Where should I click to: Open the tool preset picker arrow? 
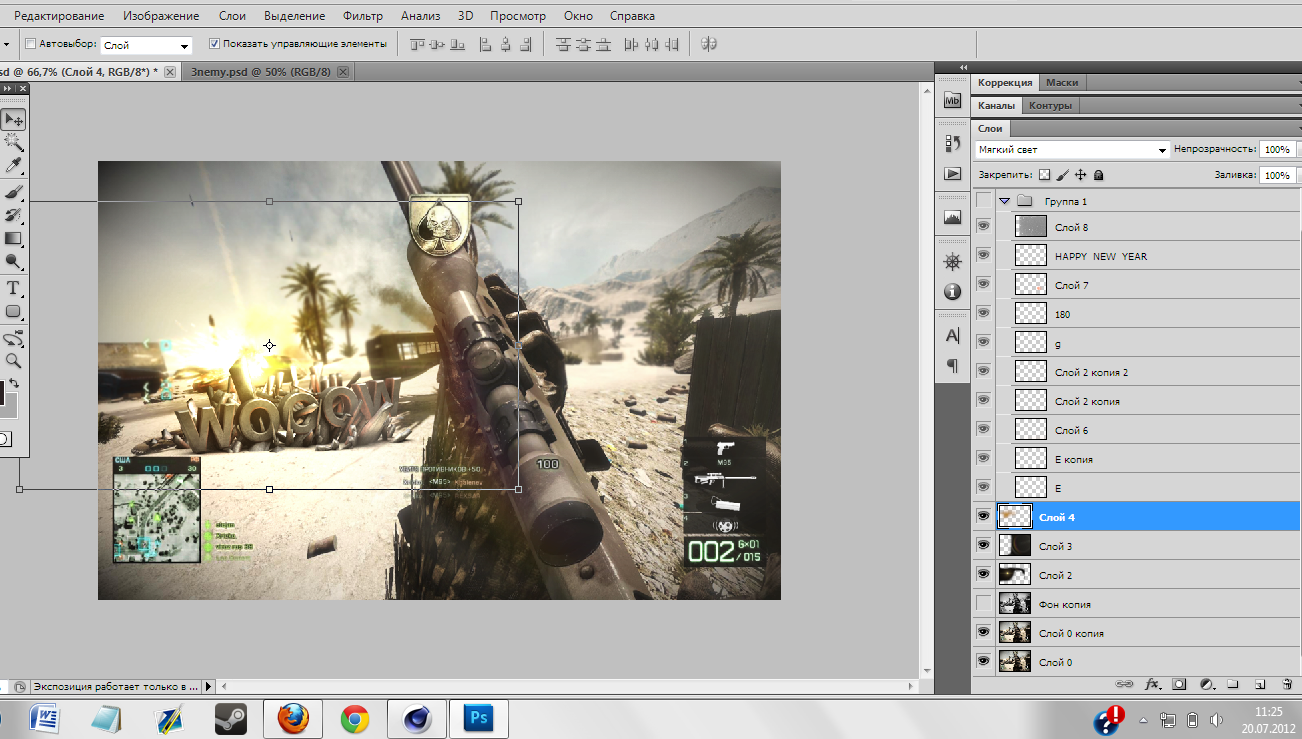[5, 45]
